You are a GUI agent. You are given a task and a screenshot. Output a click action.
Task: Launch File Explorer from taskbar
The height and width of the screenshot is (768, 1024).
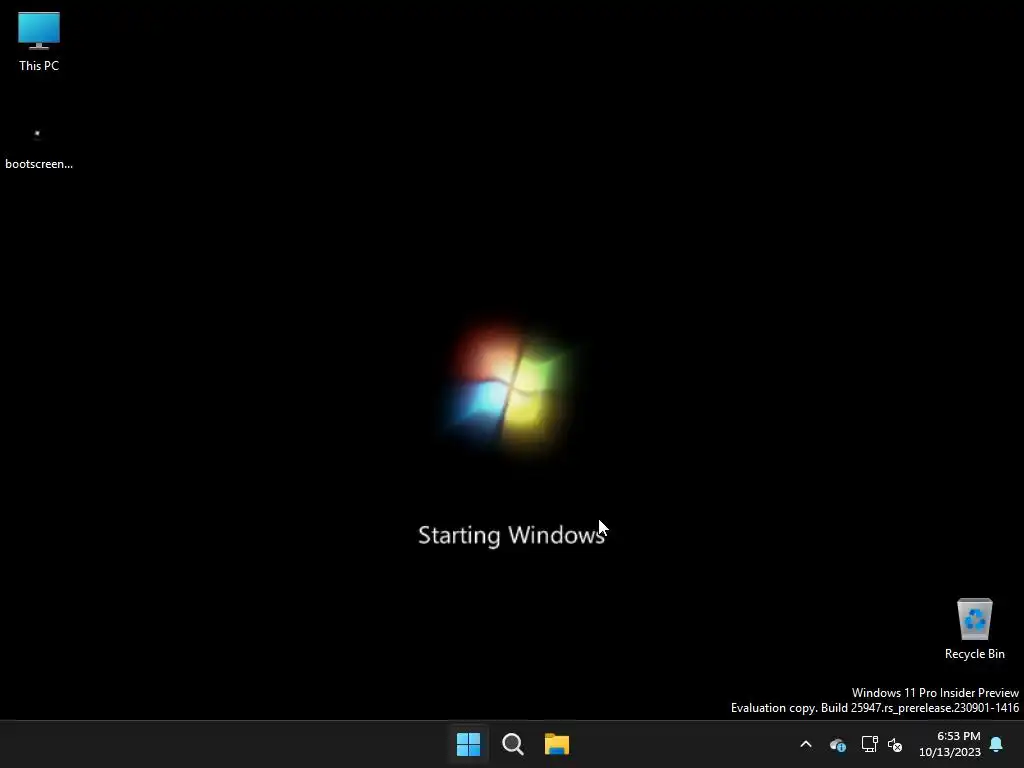[557, 744]
